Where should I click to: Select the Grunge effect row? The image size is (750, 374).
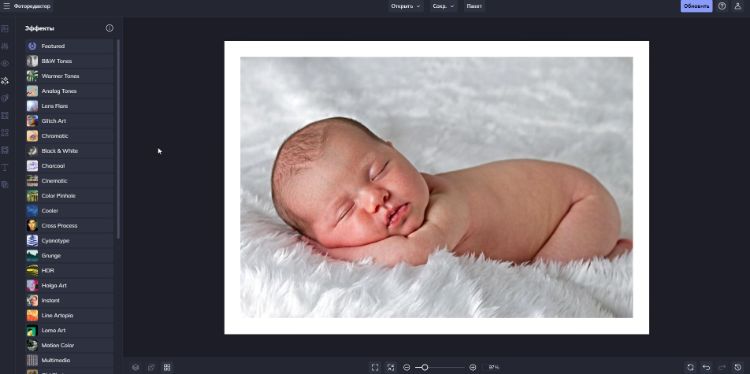tap(69, 255)
